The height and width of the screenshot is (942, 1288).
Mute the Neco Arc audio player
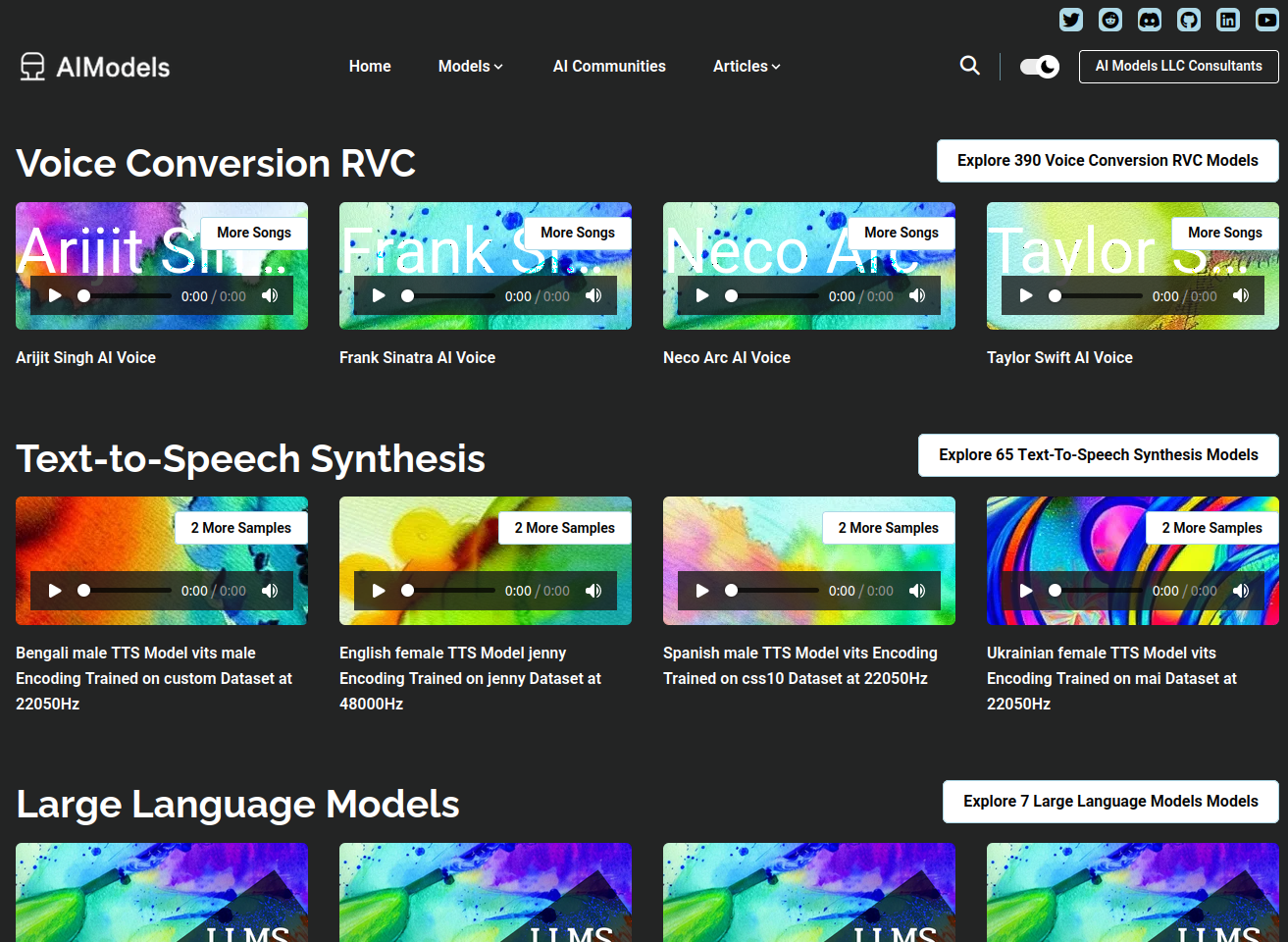click(917, 295)
